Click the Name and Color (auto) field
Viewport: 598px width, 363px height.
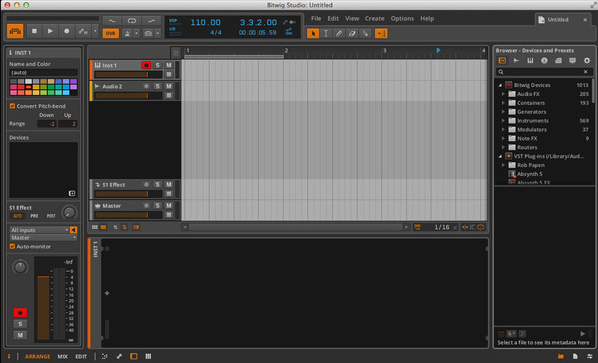[43, 72]
